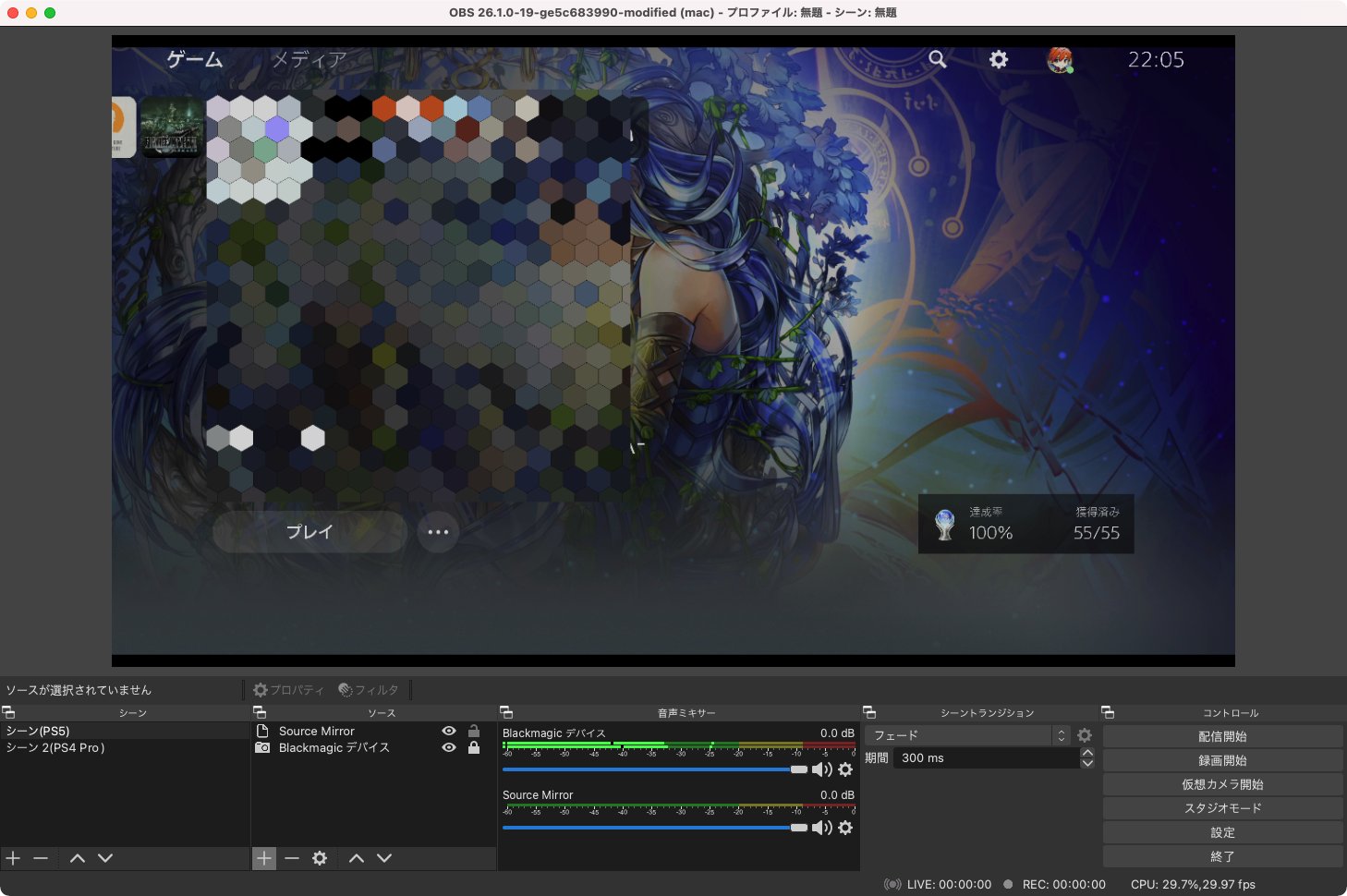Mute Blackmagic デバイス audio speaker icon
Screen dimensions: 1347x896
pos(821,769)
